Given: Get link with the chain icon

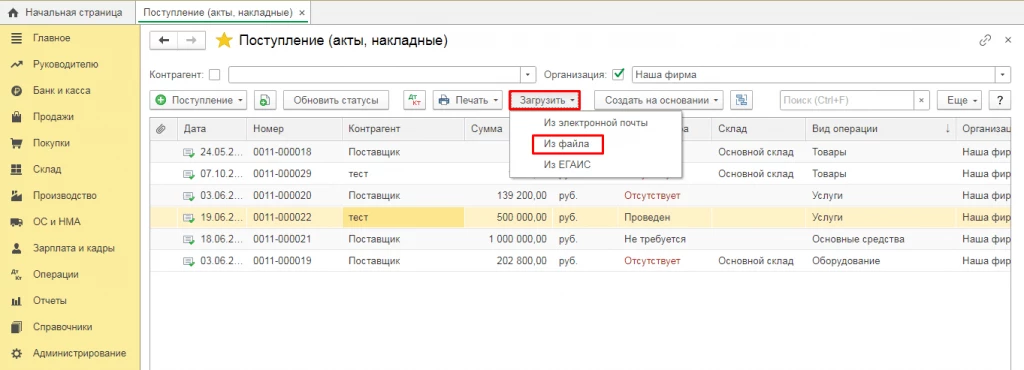Looking at the screenshot, I should pyautogui.click(x=985, y=40).
